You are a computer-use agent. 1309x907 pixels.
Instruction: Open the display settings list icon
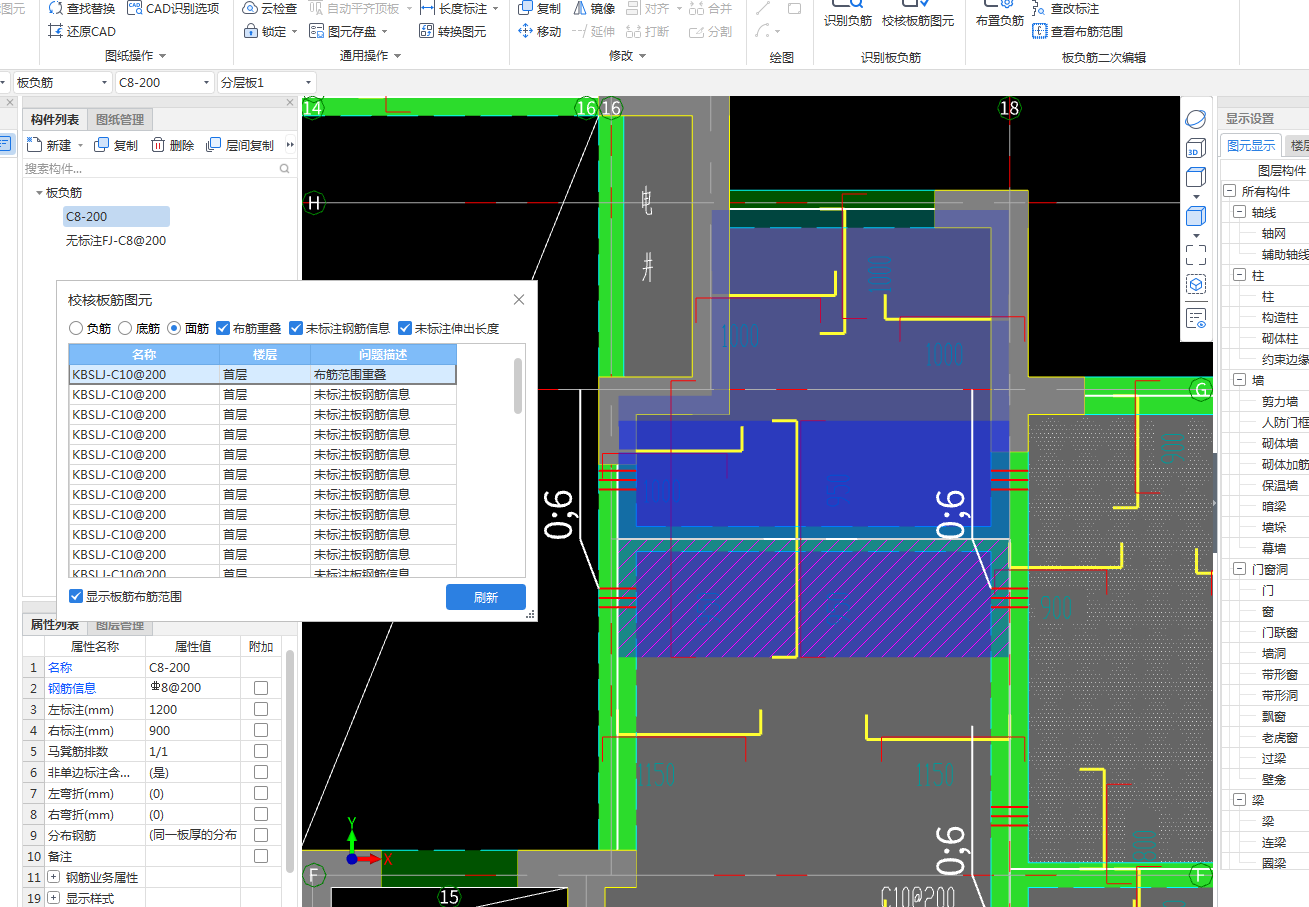click(x=1195, y=318)
